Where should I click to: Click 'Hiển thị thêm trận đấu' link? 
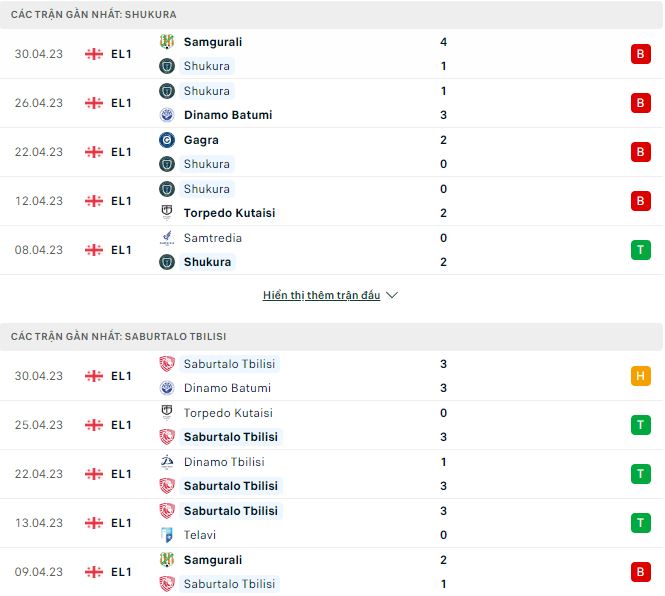321,296
